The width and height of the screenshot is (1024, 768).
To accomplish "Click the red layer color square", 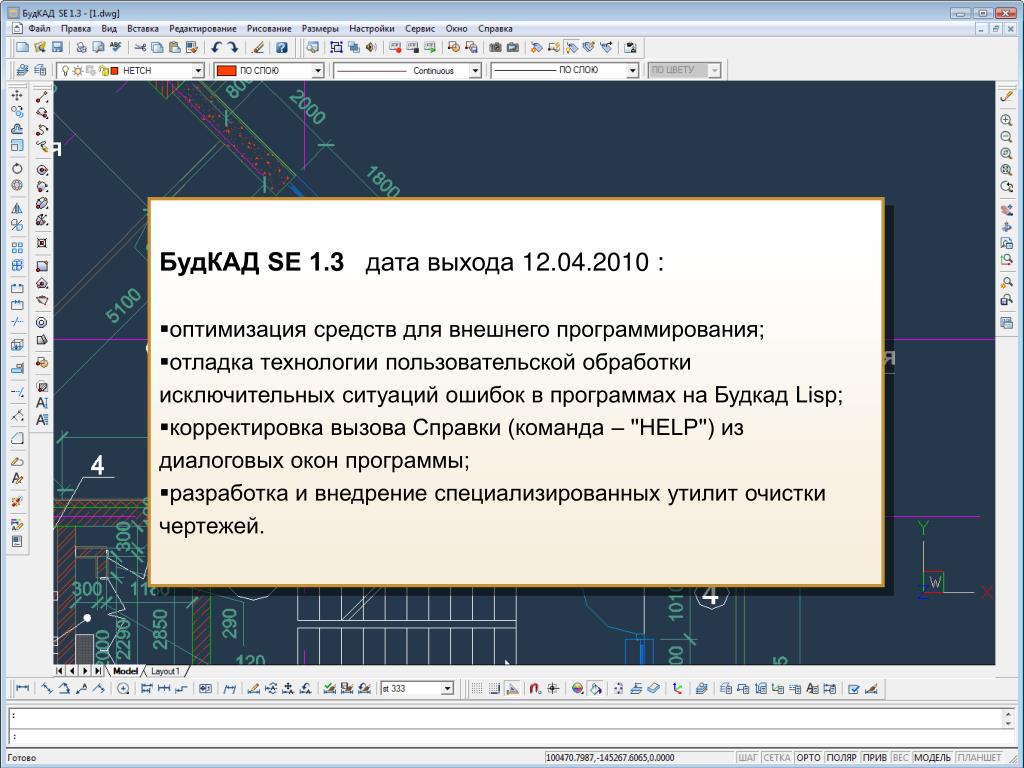I will tap(115, 71).
